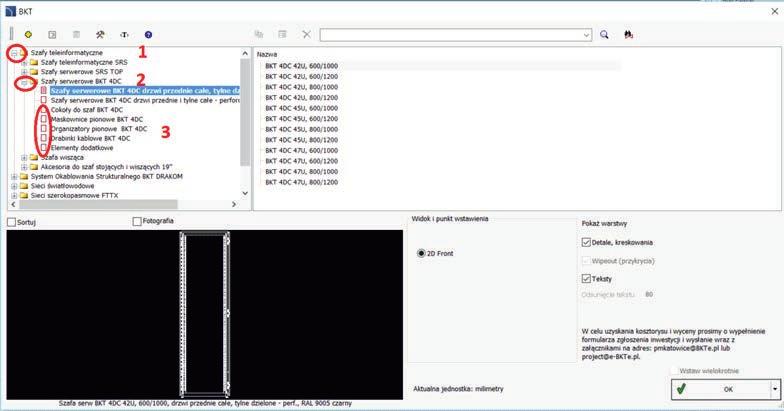Click the green checkmark on OK button
Image resolution: width=784 pixels, height=411 pixels.
[x=681, y=389]
